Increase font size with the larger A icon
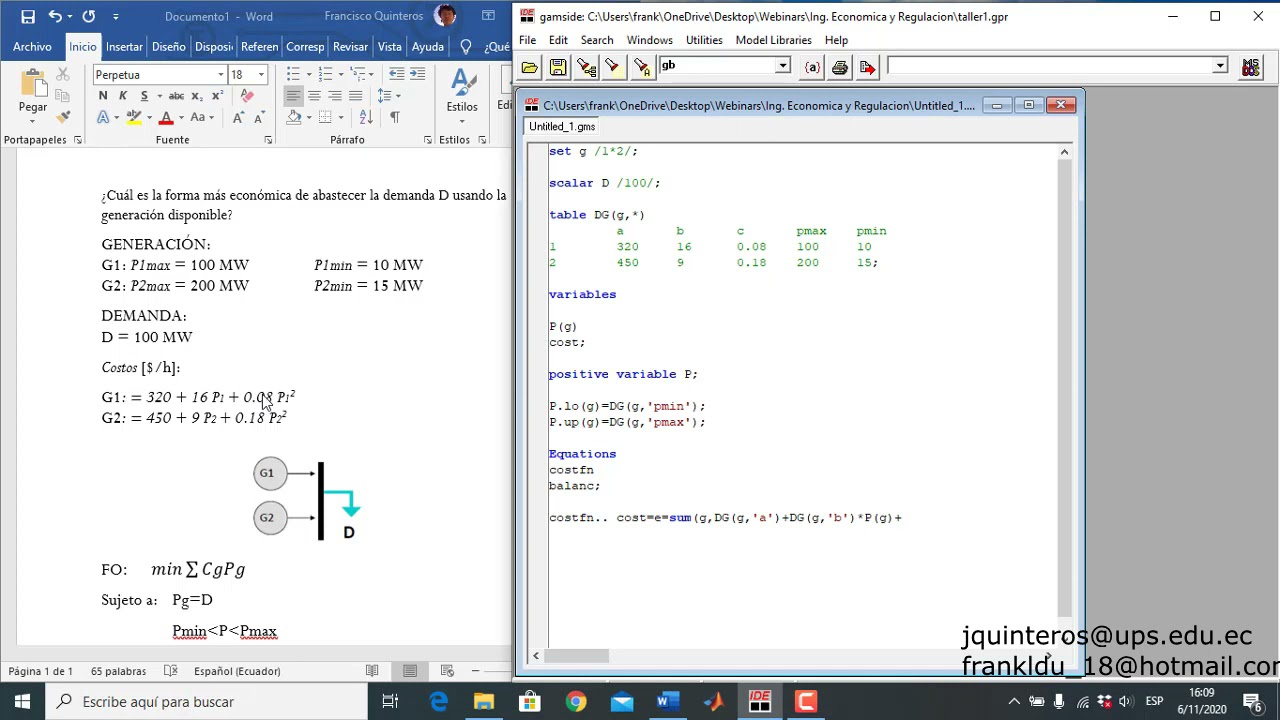 pyautogui.click(x=238, y=117)
